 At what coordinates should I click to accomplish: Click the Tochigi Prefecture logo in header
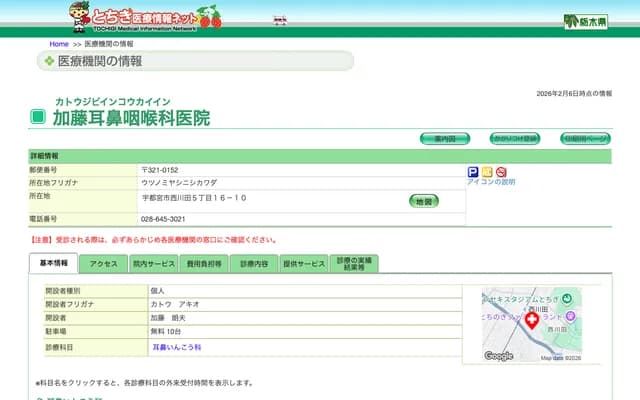pos(585,21)
